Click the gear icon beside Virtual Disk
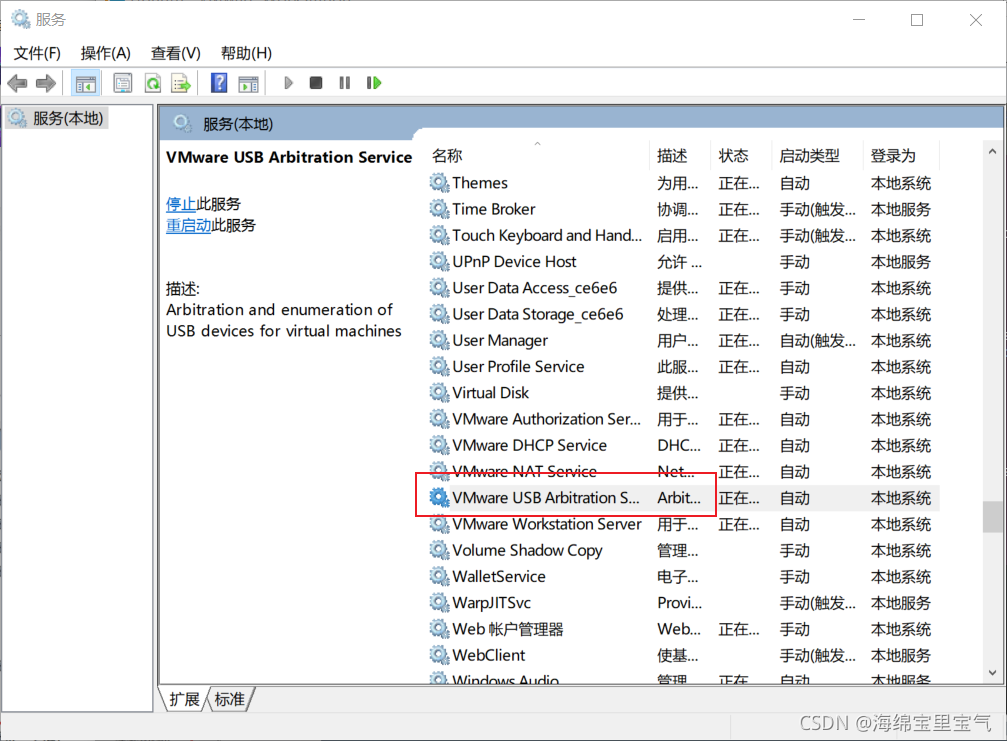1007x741 pixels. tap(439, 393)
